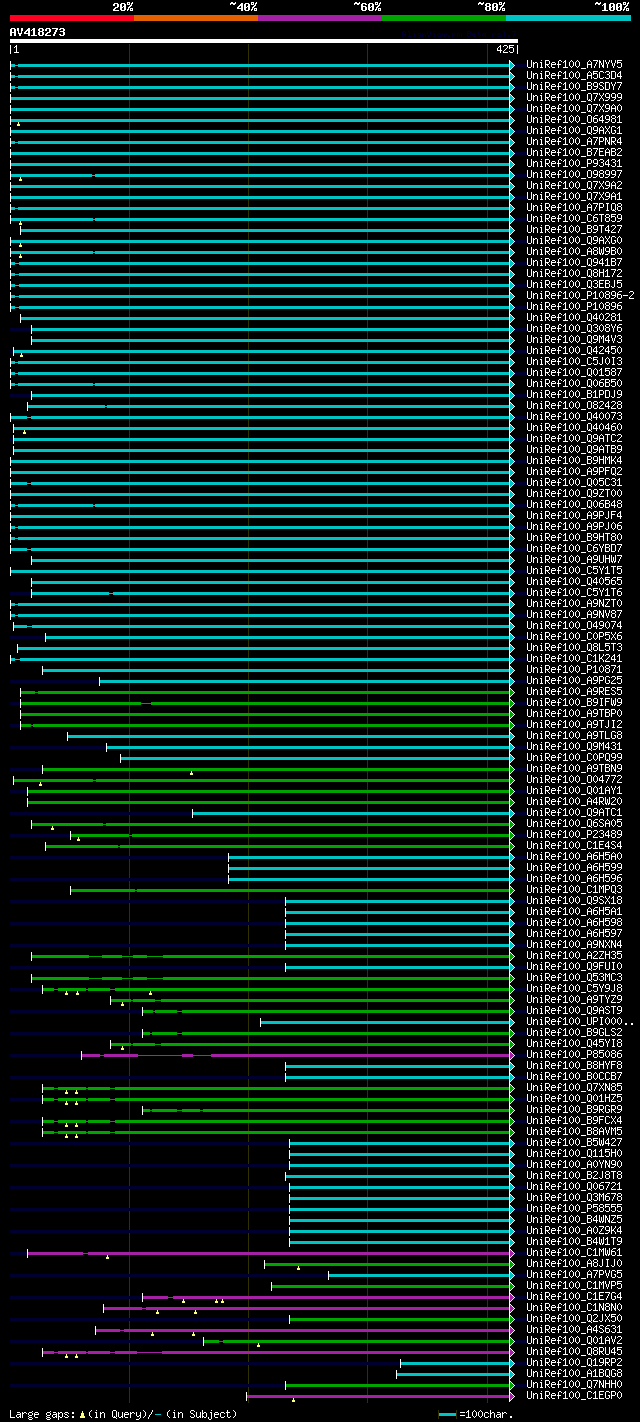Select UniRef100_P10871 hit name

(574, 669)
